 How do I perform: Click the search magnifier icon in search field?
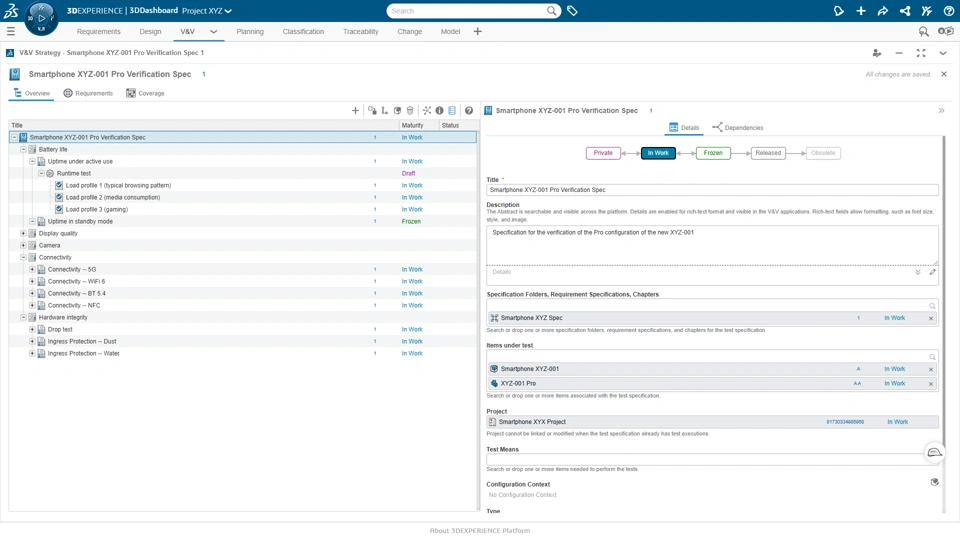[x=552, y=10]
